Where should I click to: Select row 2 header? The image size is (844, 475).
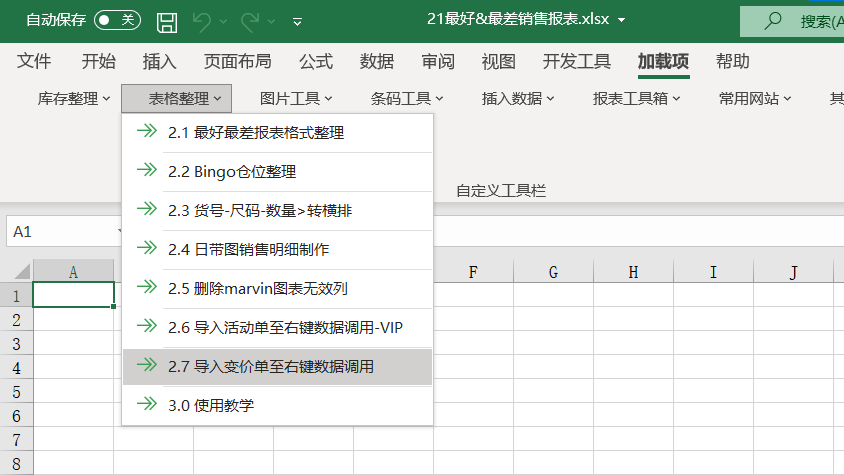[16, 320]
